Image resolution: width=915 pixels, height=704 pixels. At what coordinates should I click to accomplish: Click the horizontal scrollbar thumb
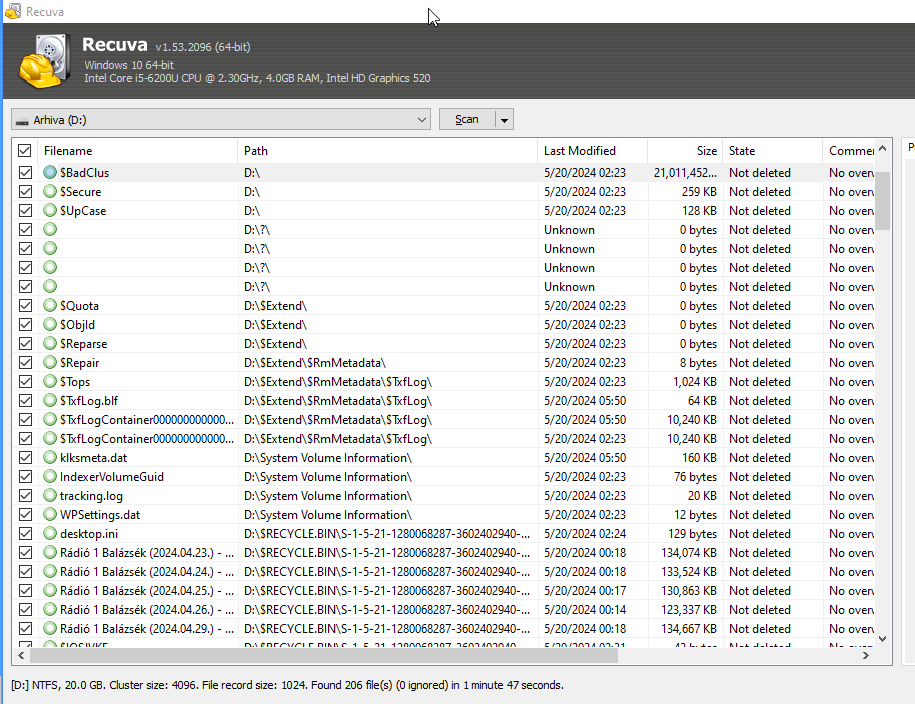[324, 656]
